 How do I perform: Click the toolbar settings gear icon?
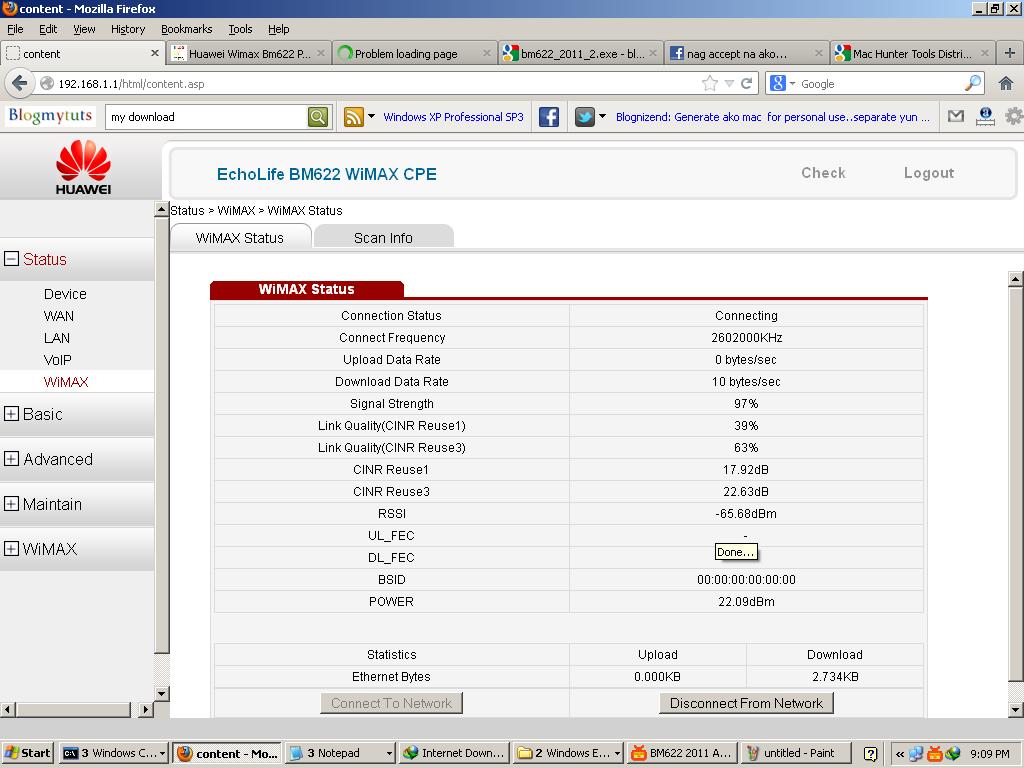pyautogui.click(x=1014, y=116)
